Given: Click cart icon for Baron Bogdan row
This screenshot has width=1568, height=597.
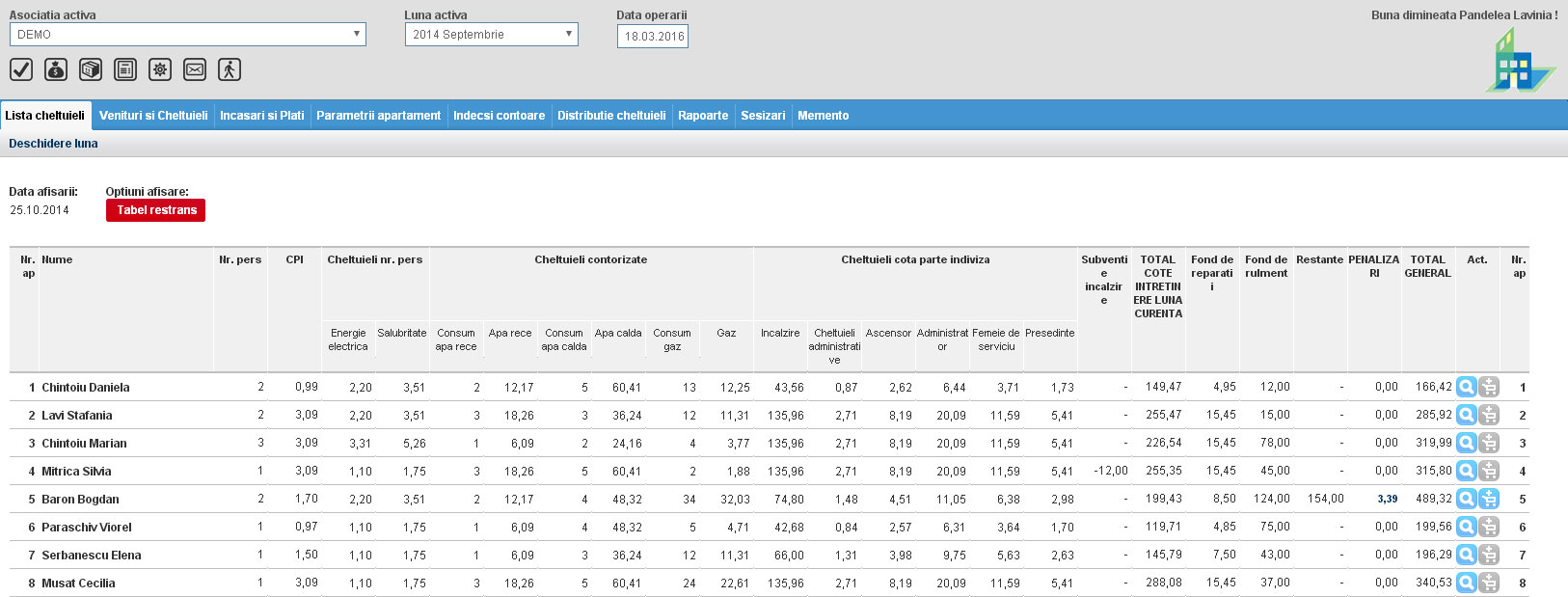Looking at the screenshot, I should click(x=1489, y=499).
